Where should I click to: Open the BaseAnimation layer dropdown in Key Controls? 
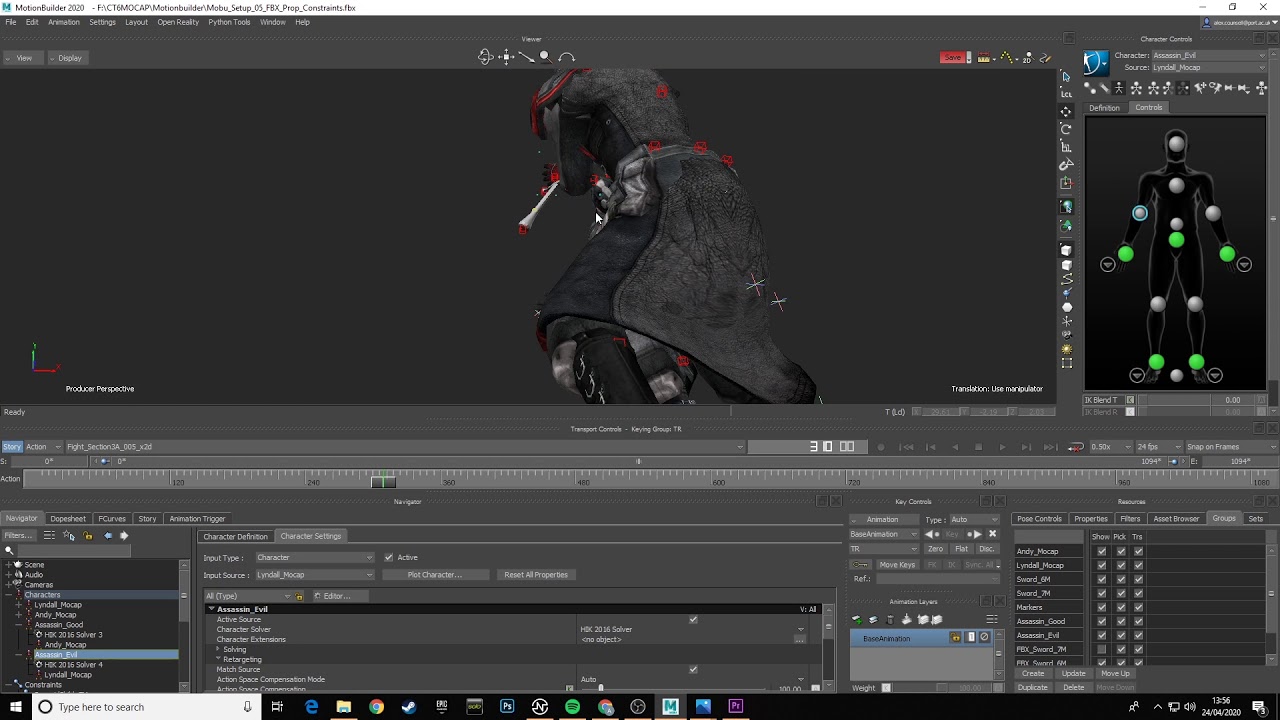(x=883, y=534)
